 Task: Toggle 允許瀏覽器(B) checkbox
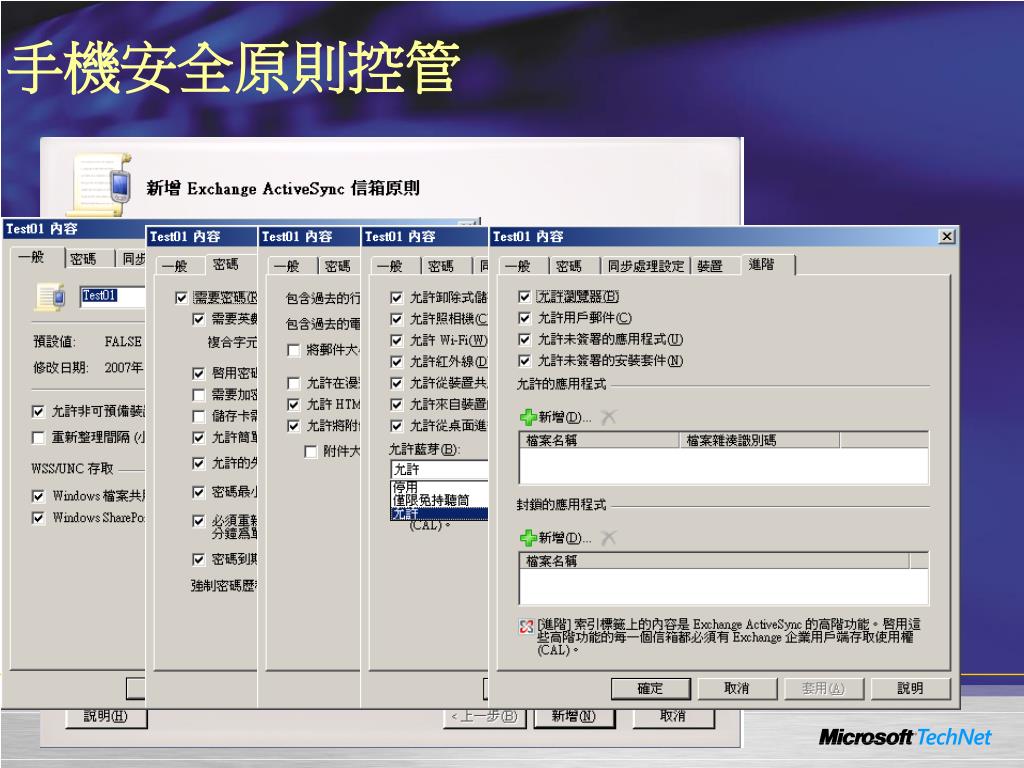[524, 296]
